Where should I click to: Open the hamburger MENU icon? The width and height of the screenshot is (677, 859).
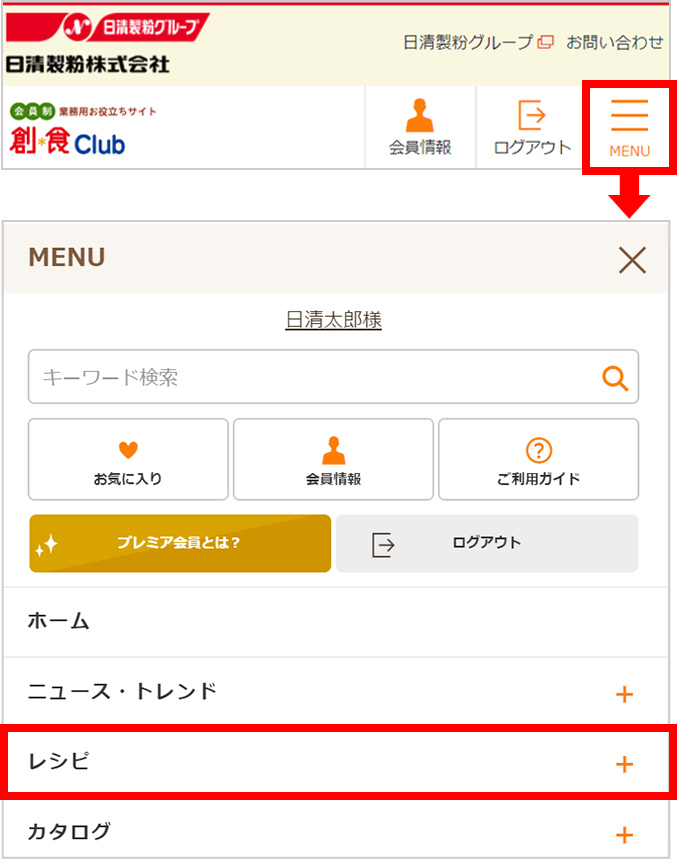(x=629, y=128)
